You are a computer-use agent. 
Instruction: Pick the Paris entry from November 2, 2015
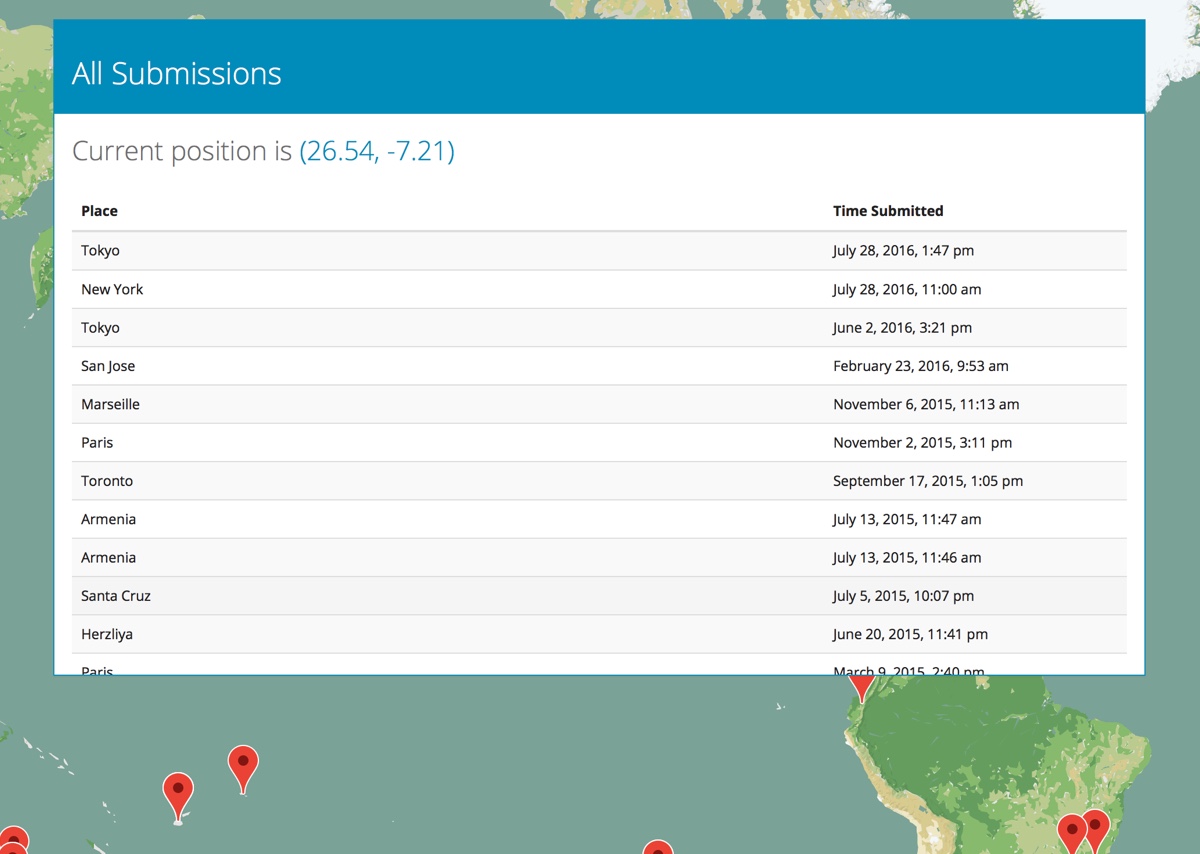pyautogui.click(x=599, y=442)
